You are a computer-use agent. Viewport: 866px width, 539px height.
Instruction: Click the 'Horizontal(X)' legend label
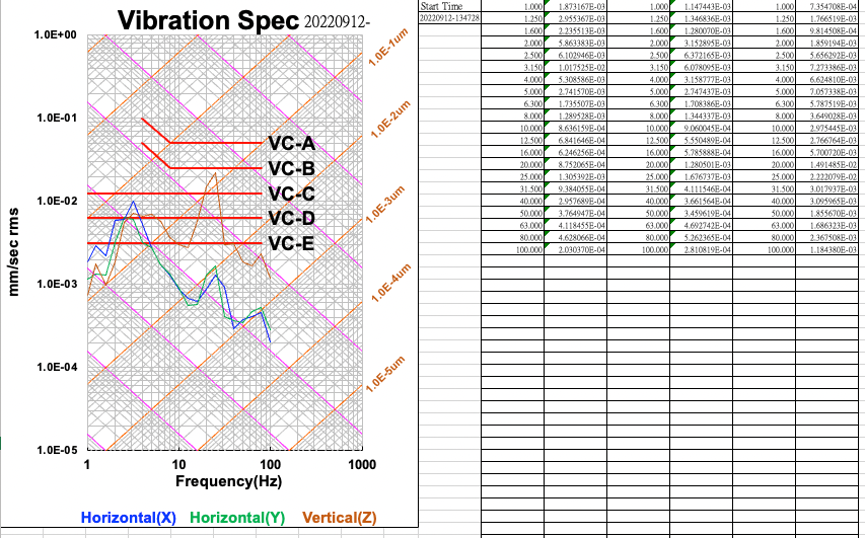[x=128, y=517]
